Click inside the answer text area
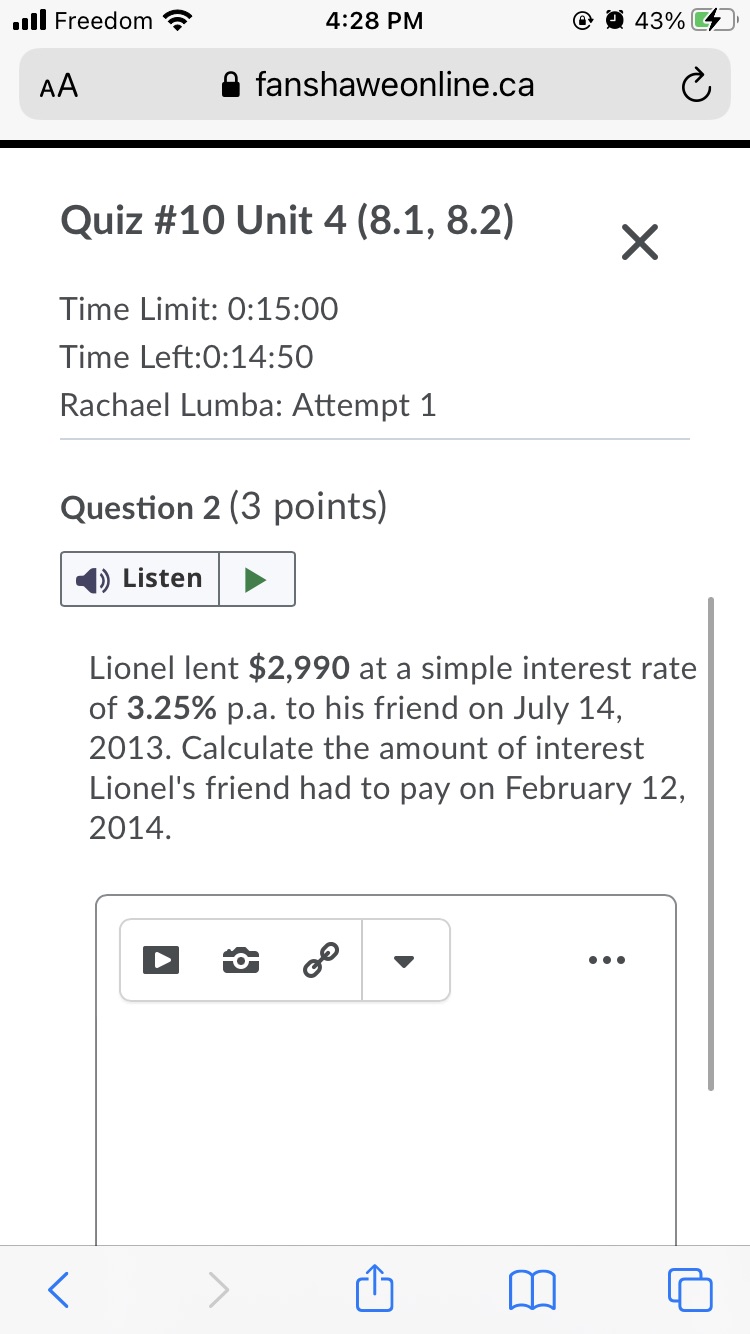Viewport: 750px width, 1334px height. 385,1120
